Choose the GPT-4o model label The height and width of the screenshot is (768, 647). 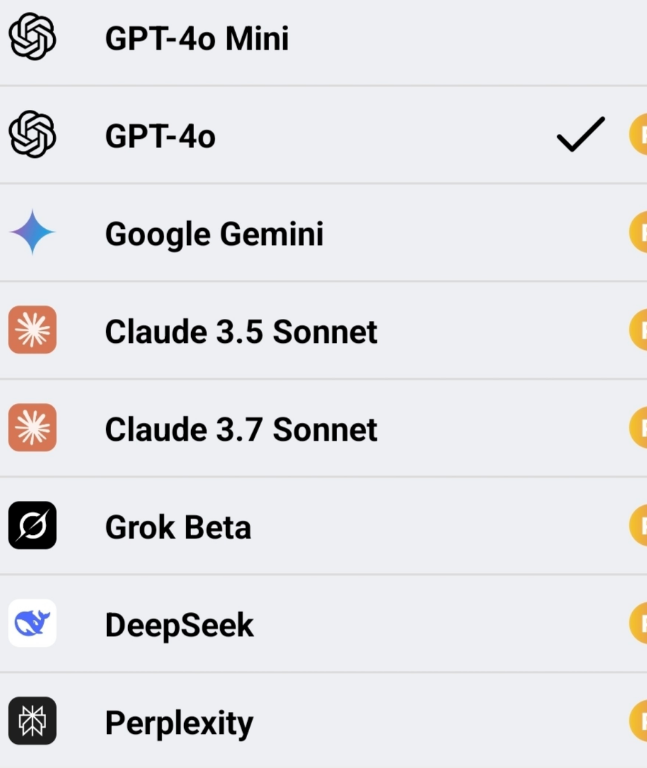pyautogui.click(x=160, y=136)
